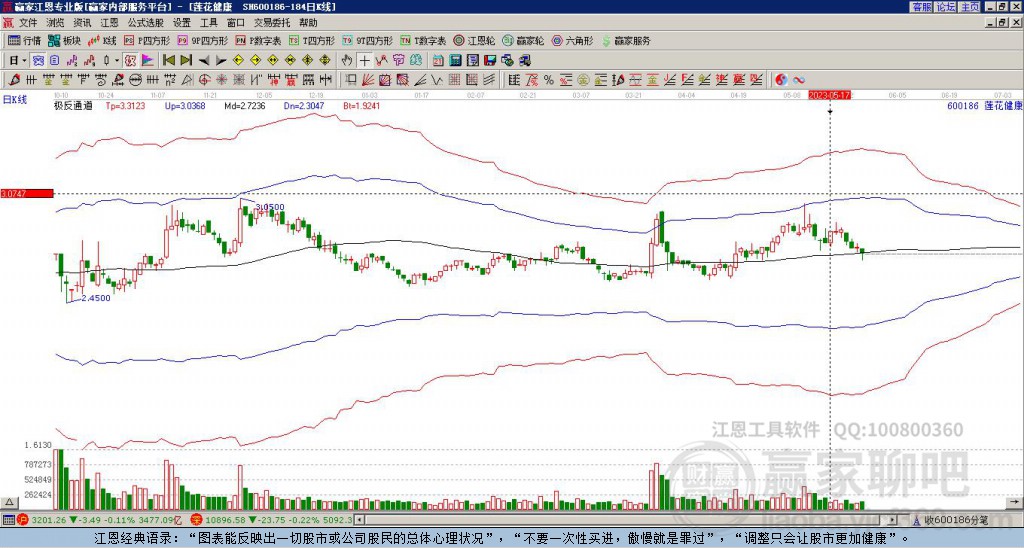Click the colorful flag icon
The height and width of the screenshot is (548, 1024).
(148, 60)
